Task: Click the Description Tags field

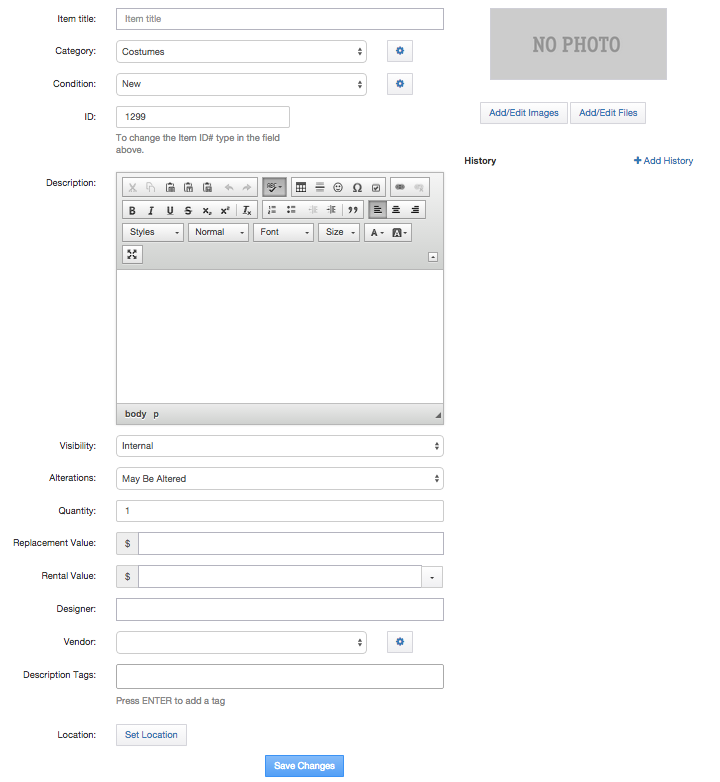Action: point(280,677)
